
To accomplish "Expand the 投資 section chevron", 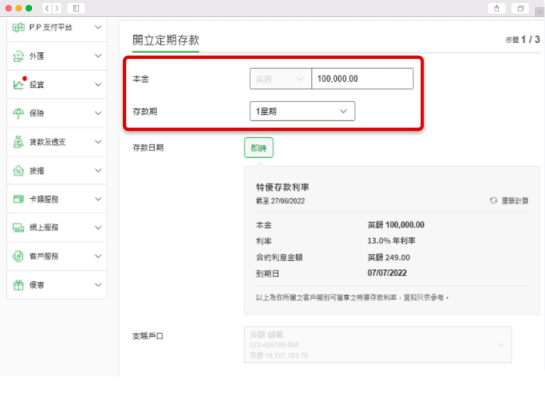I will (x=98, y=84).
